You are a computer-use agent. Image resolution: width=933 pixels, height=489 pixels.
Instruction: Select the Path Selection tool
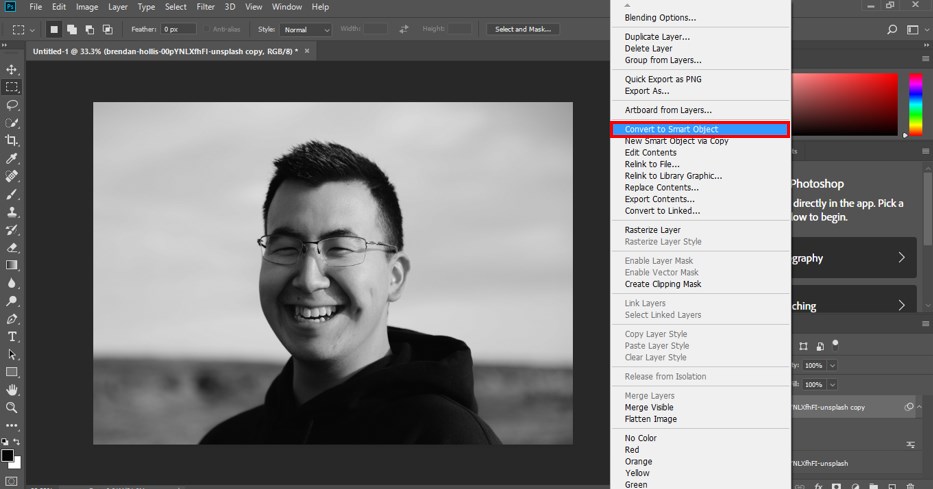11,355
